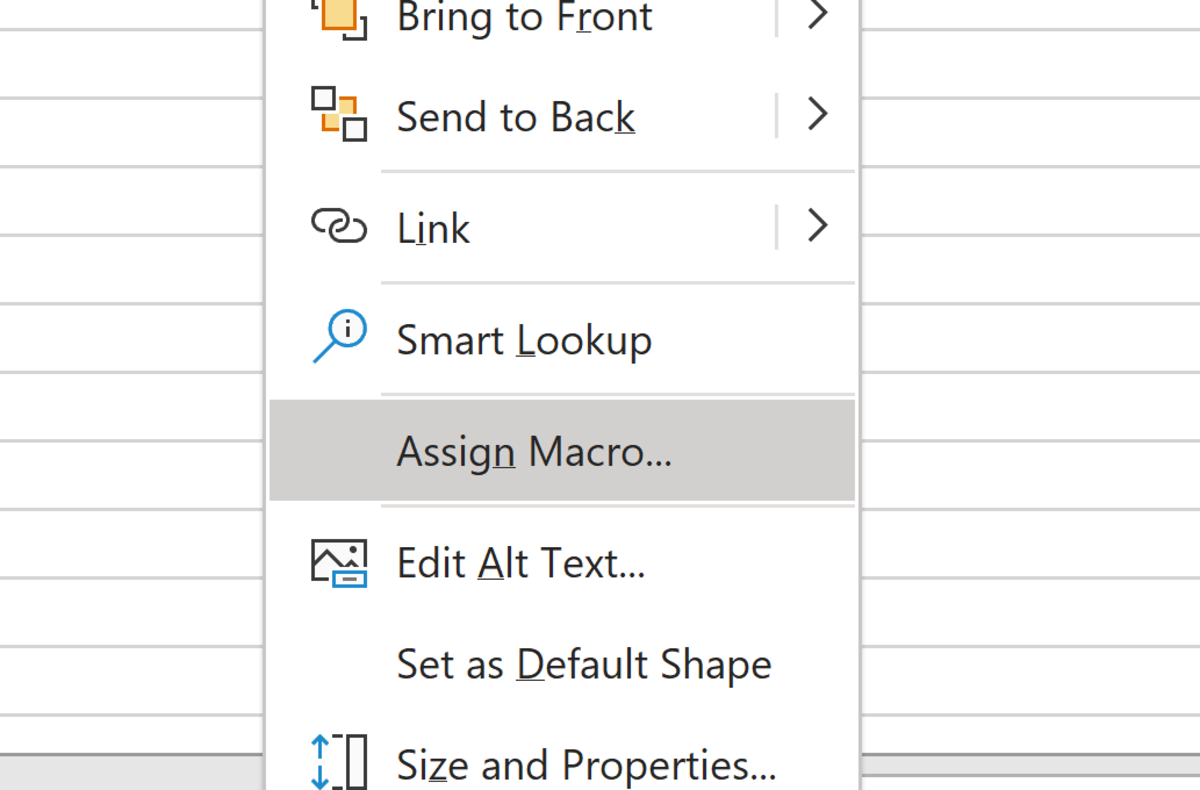Screen dimensions: 1200x790
Task: Click the Bring to Front icon
Action: [x=340, y=15]
